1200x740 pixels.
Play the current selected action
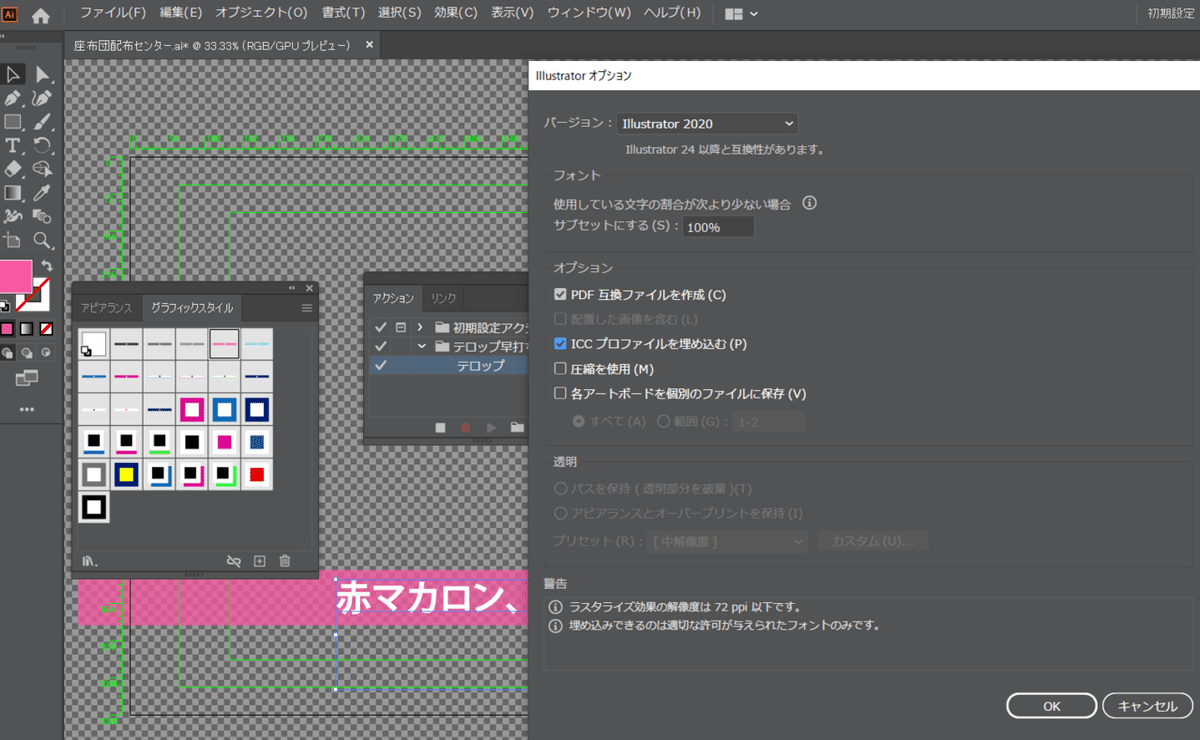coord(491,428)
